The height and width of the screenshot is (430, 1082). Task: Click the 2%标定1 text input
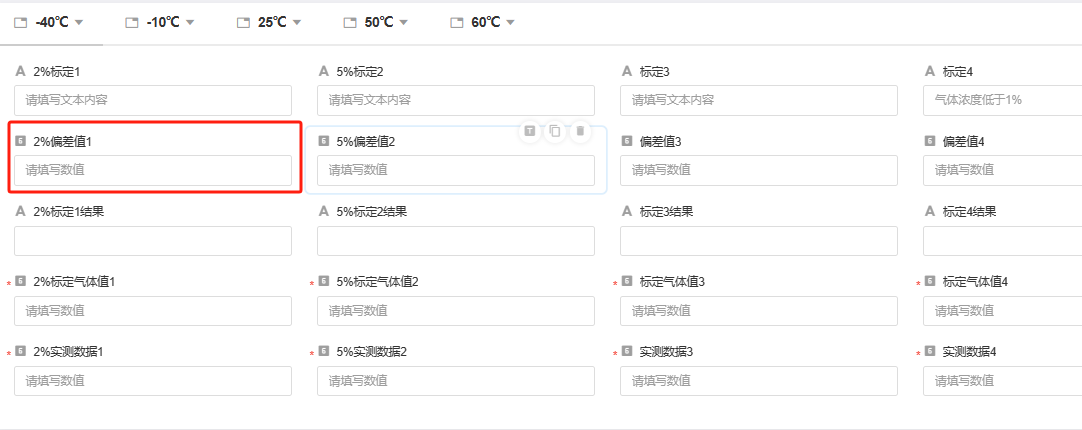(x=153, y=100)
